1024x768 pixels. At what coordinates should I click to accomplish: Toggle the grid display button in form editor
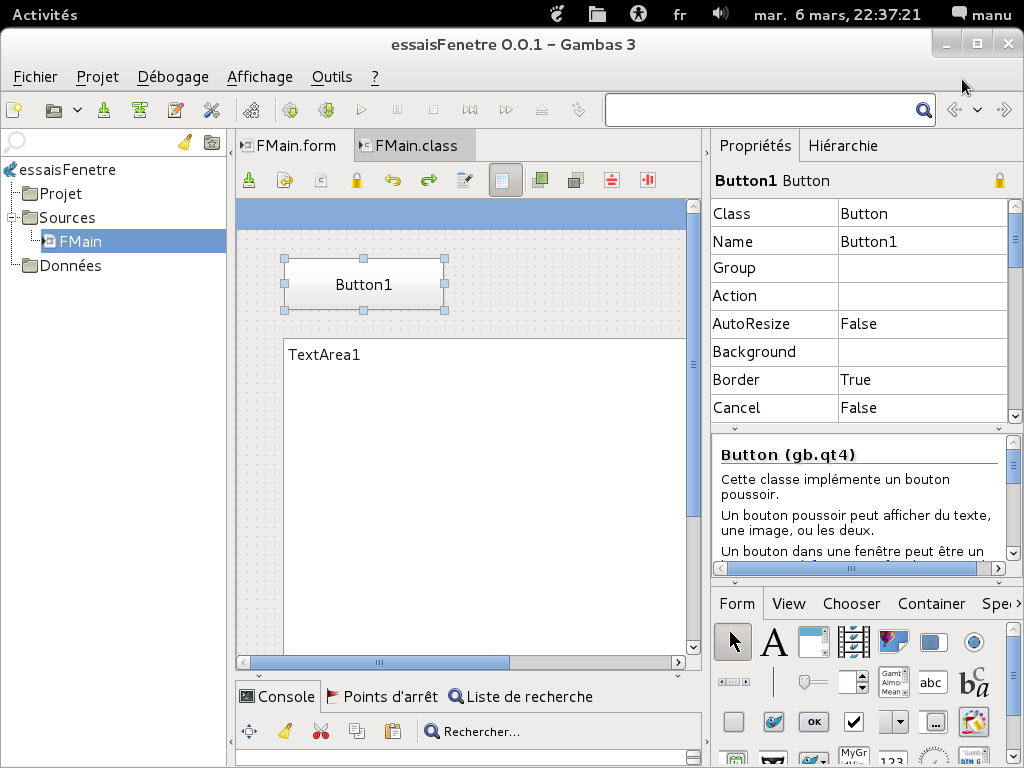point(505,180)
